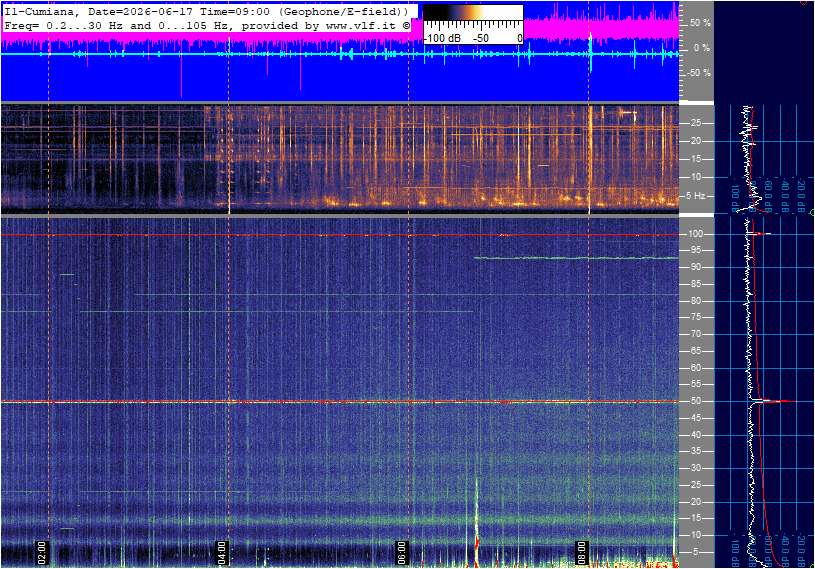Image resolution: width=815 pixels, height=569 pixels.
Task: Click the 70 Hz tick on E-field axis
Action: (x=695, y=334)
